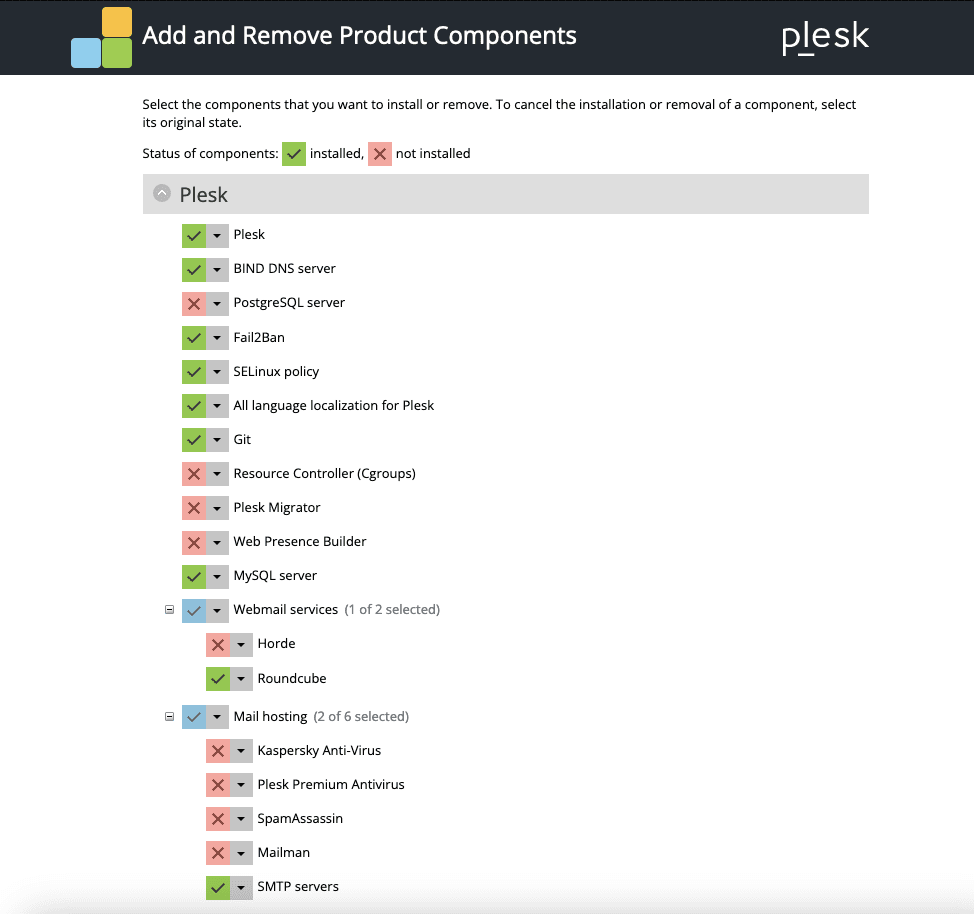Screen dimensions: 974x914
Task: Click the green check icon for Git
Action: pos(194,440)
